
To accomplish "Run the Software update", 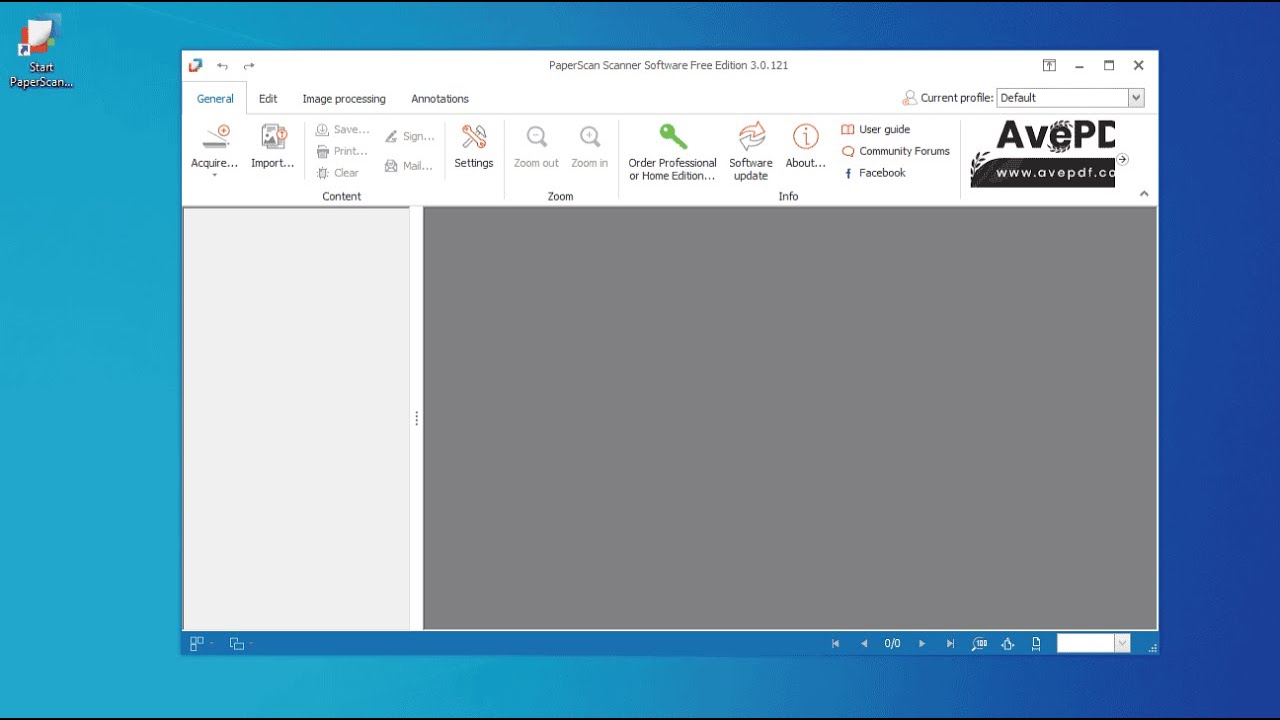I will click(751, 152).
